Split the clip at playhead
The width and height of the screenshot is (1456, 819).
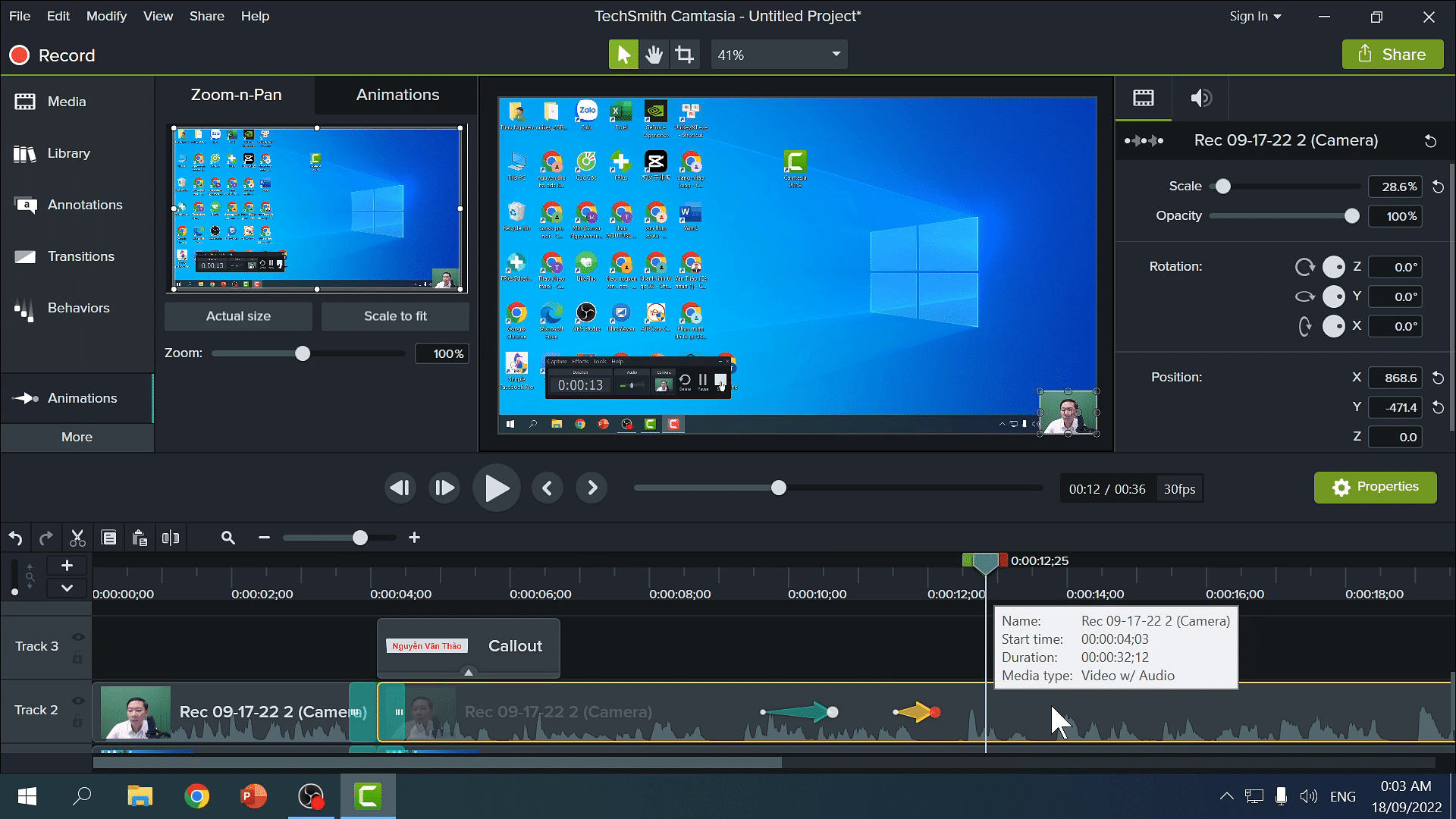pyautogui.click(x=171, y=538)
